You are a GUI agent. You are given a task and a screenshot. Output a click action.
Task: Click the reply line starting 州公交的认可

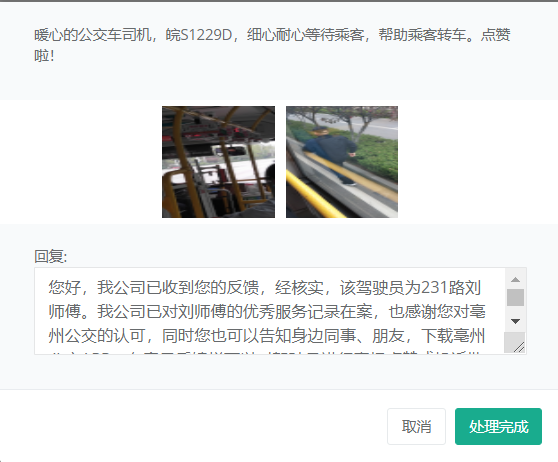(x=267, y=336)
